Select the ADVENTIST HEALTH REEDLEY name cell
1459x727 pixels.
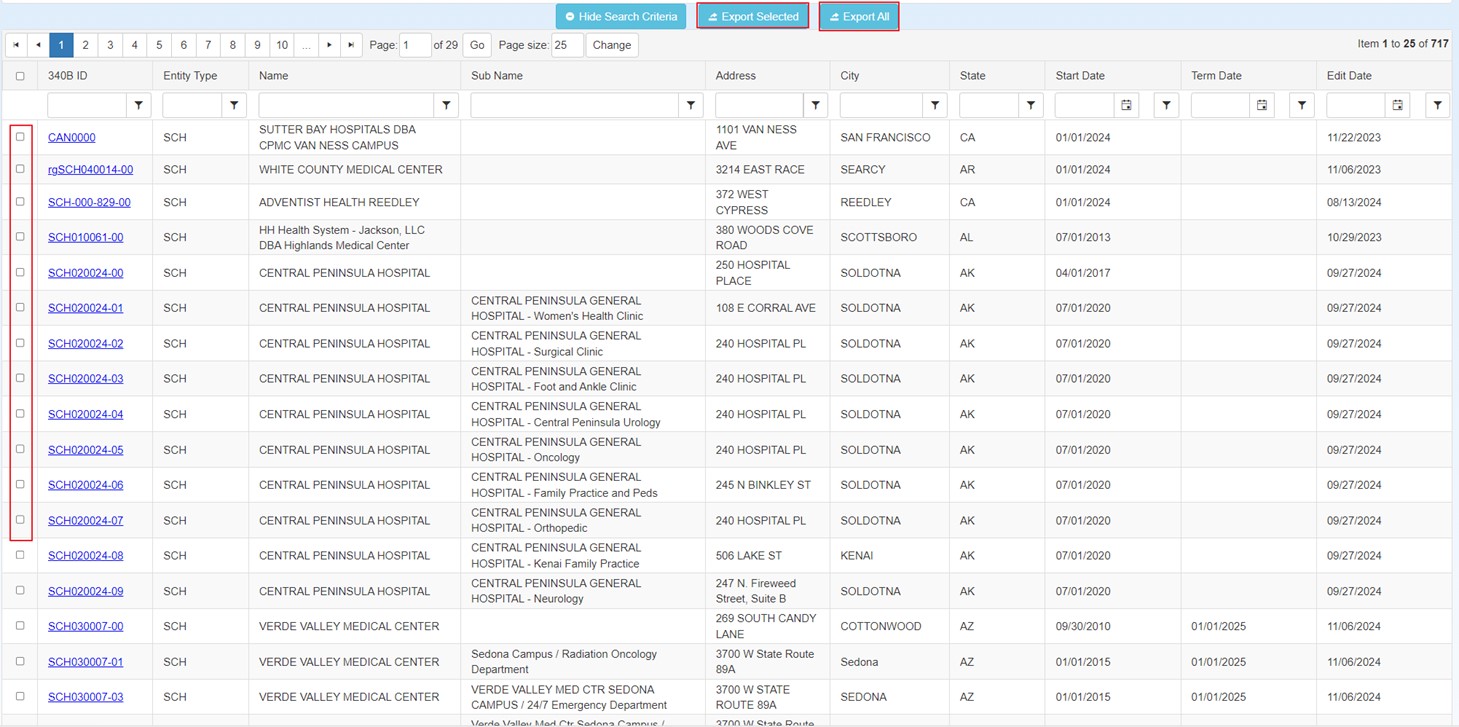[x=354, y=202]
